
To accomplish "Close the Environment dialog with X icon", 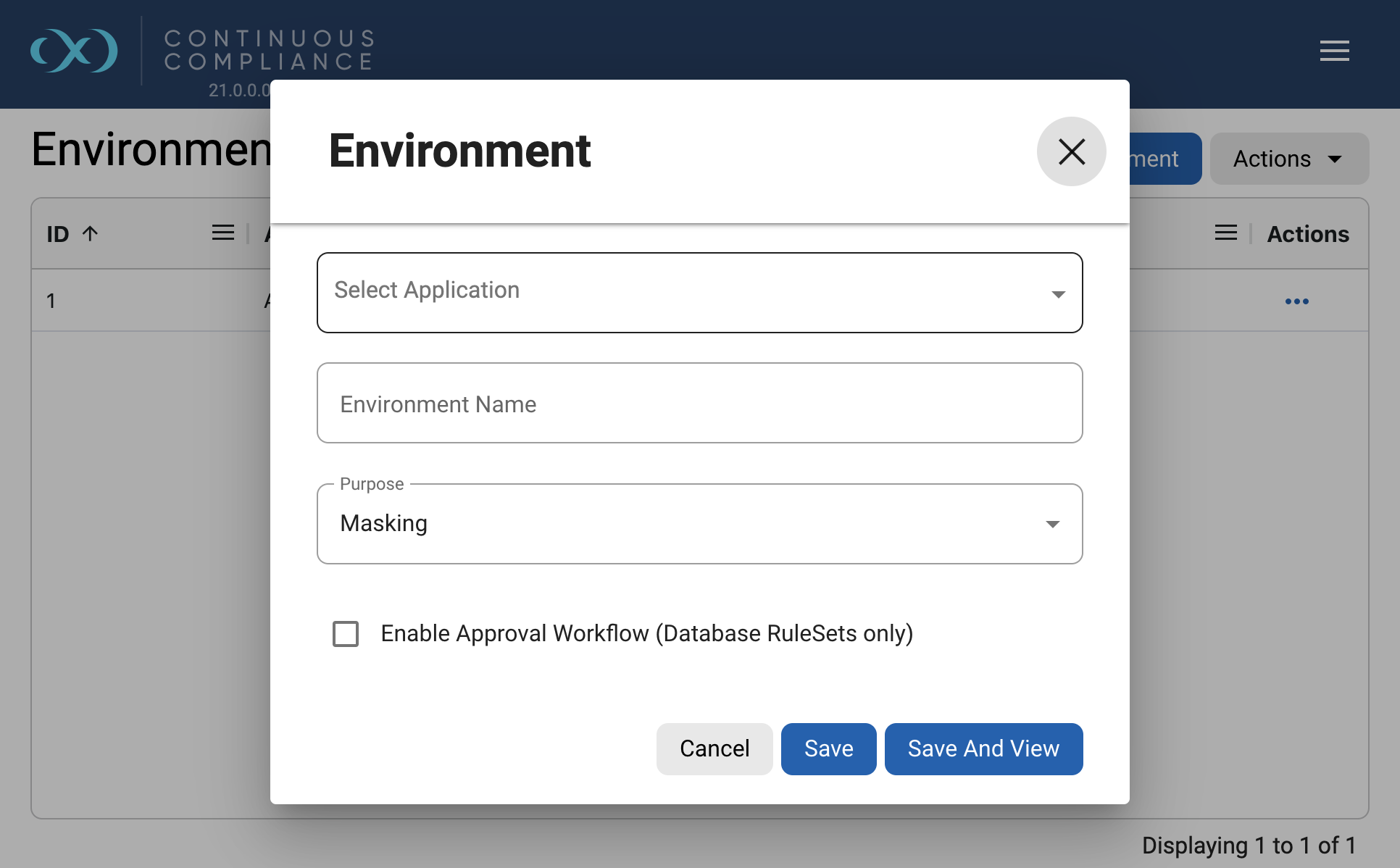I will click(1071, 151).
